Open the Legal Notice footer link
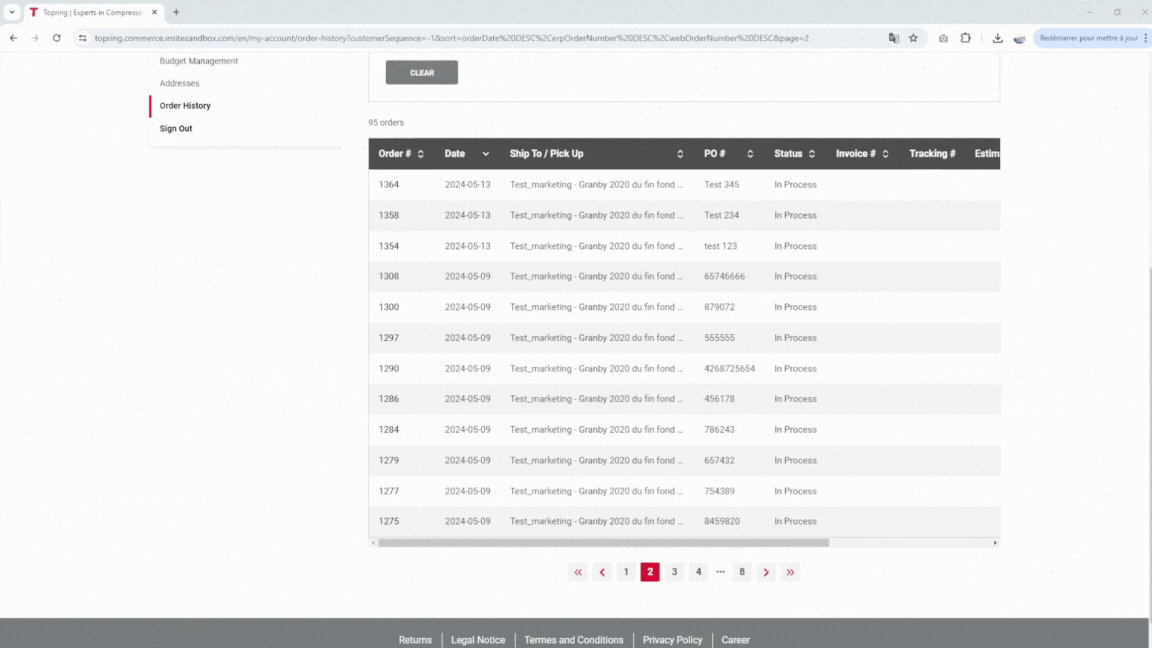Screen dimensions: 1152x648 tap(478, 640)
